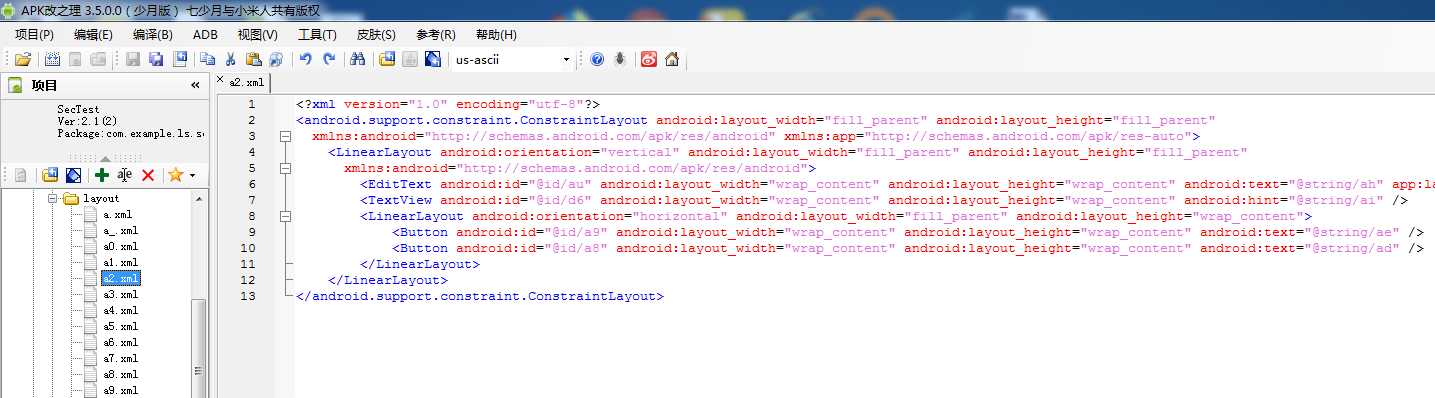Click the save-with-arrow icon right of Save All
This screenshot has width=1435, height=398.
point(180,59)
